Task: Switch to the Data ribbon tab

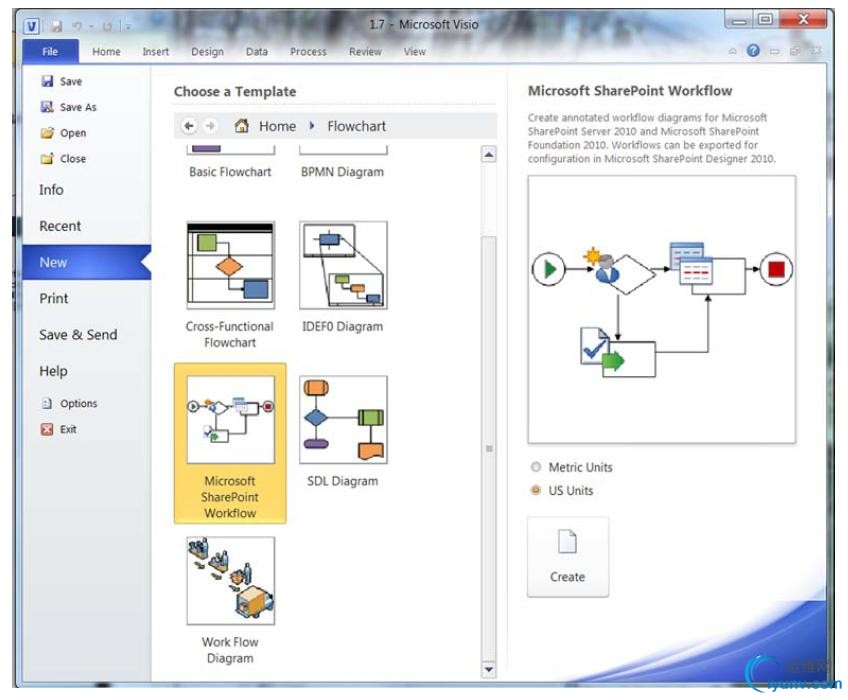Action: pyautogui.click(x=257, y=52)
